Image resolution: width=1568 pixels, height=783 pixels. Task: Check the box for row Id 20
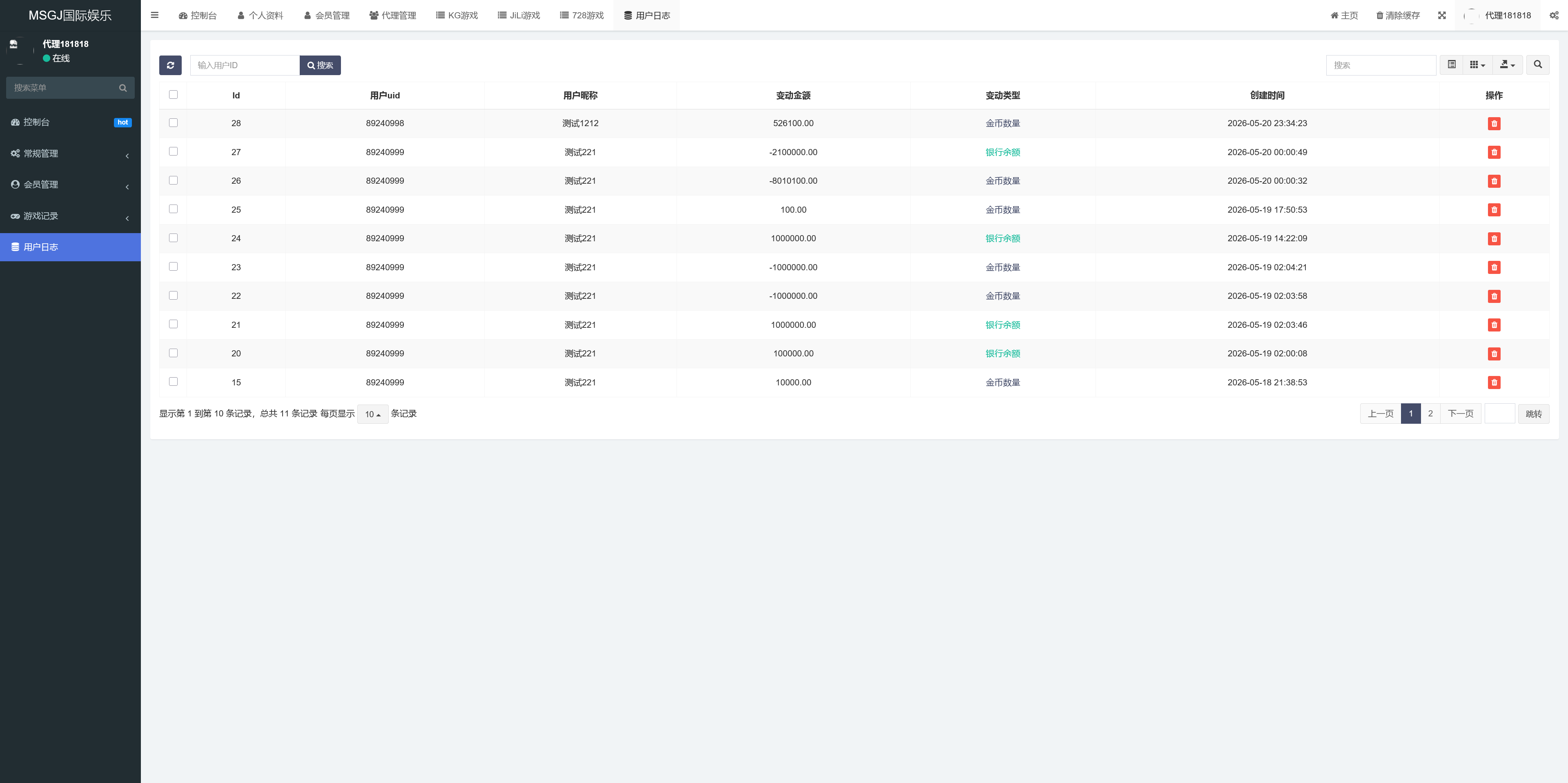[174, 353]
